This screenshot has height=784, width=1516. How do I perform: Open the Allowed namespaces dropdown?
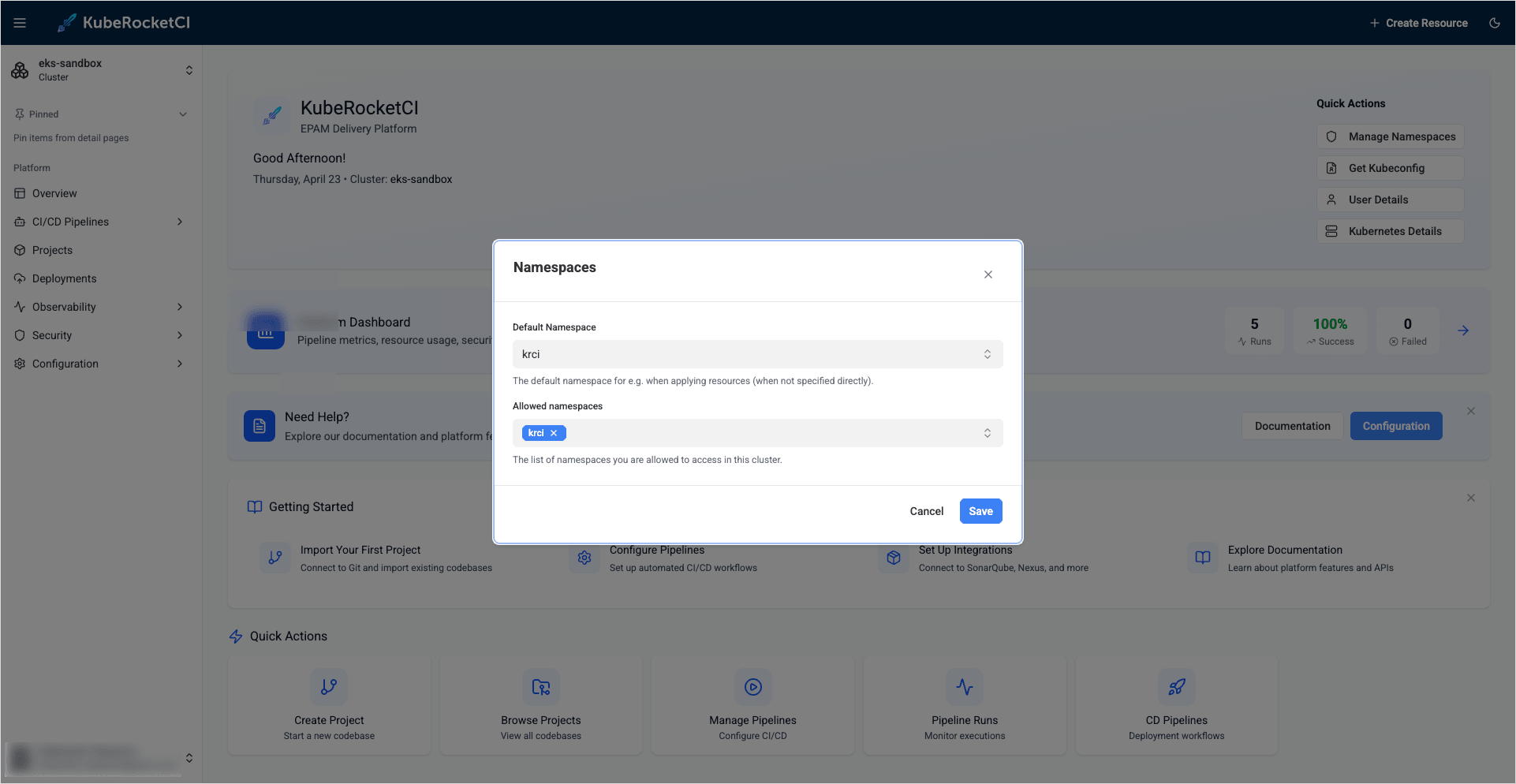(987, 433)
